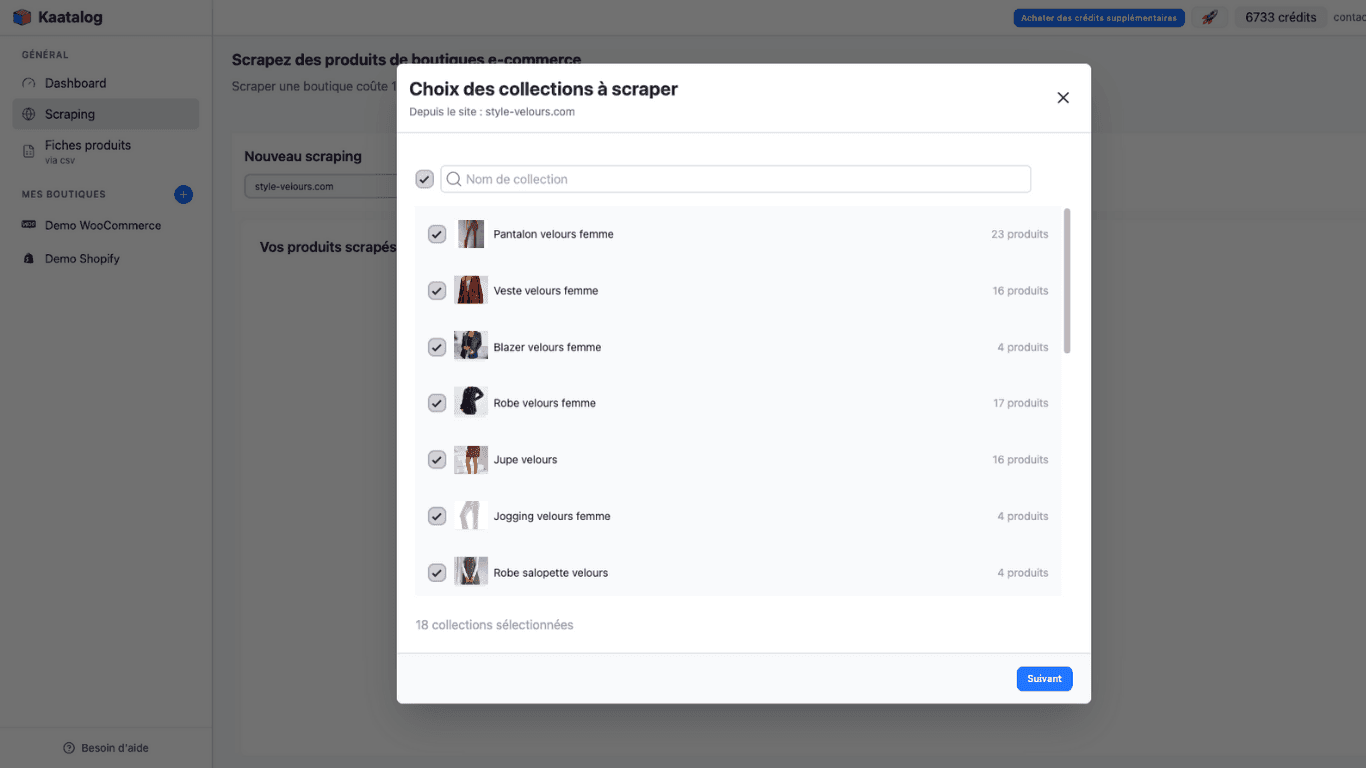Screen dimensions: 1366x768
Task: Click the rocket icon in the top bar
Action: pyautogui.click(x=1209, y=16)
